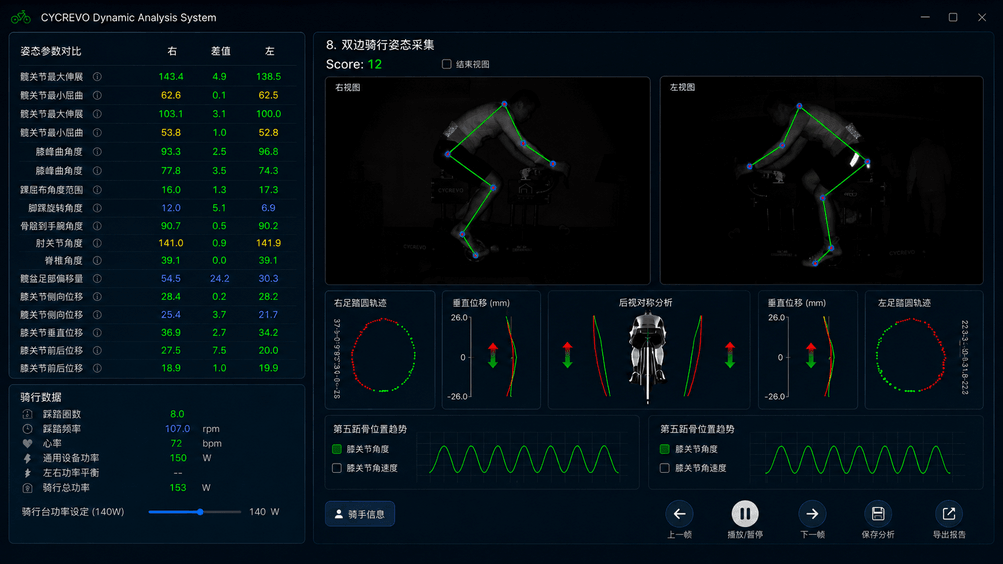Viewport: 1003px width, 564px height.
Task: Click the 72 bpm heart rate value
Action: (x=177, y=444)
